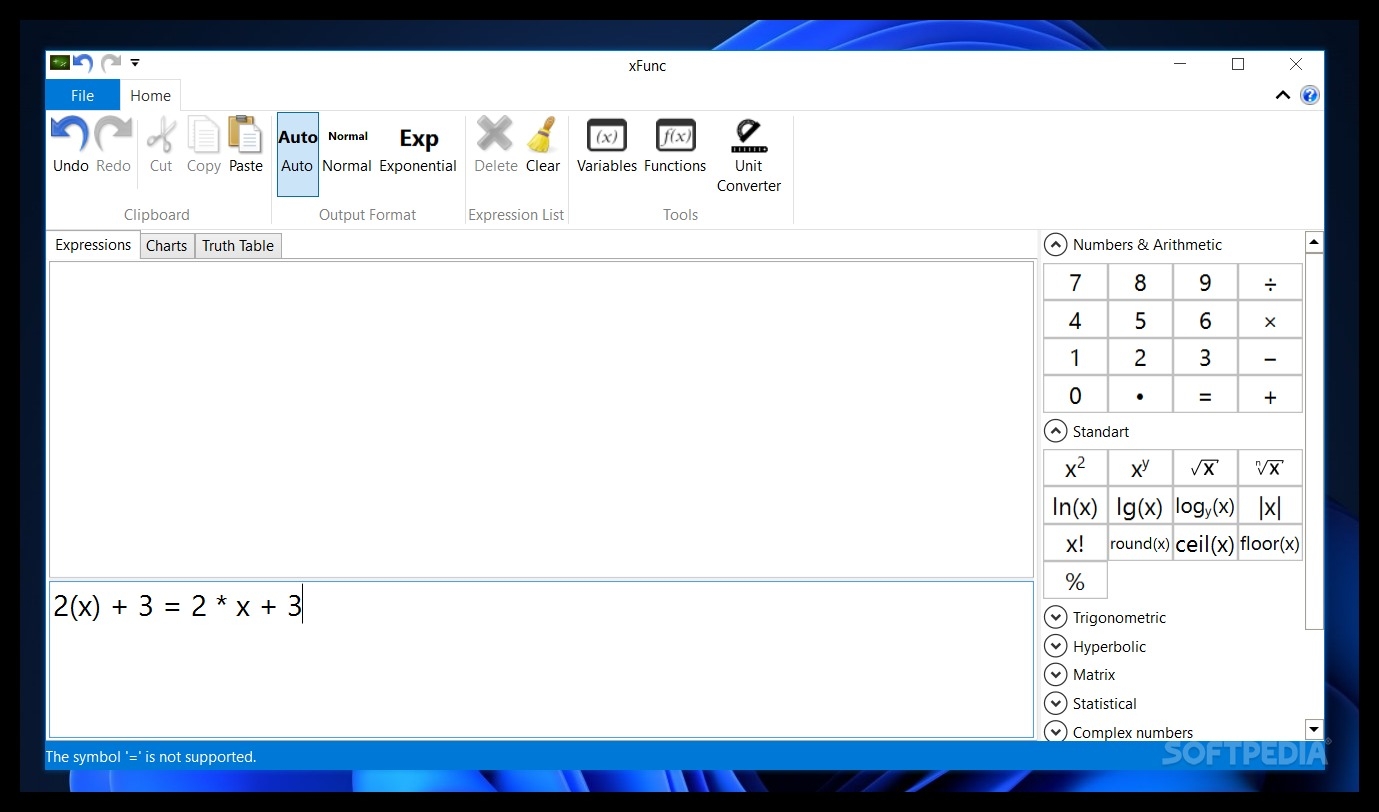Click in the expression input field
1379x812 pixels.
541,659
